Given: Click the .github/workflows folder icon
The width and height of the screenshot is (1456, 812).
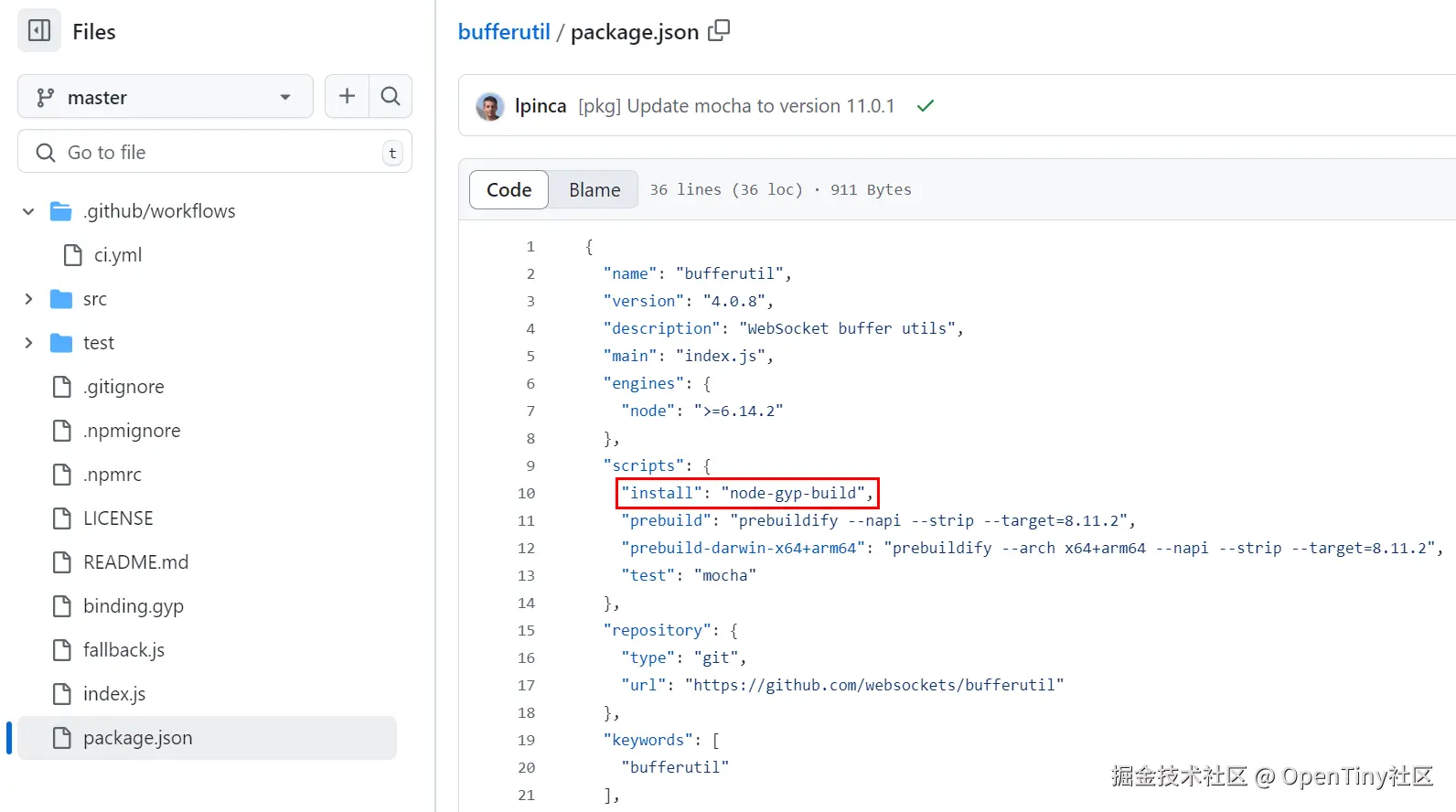Looking at the screenshot, I should click(61, 211).
